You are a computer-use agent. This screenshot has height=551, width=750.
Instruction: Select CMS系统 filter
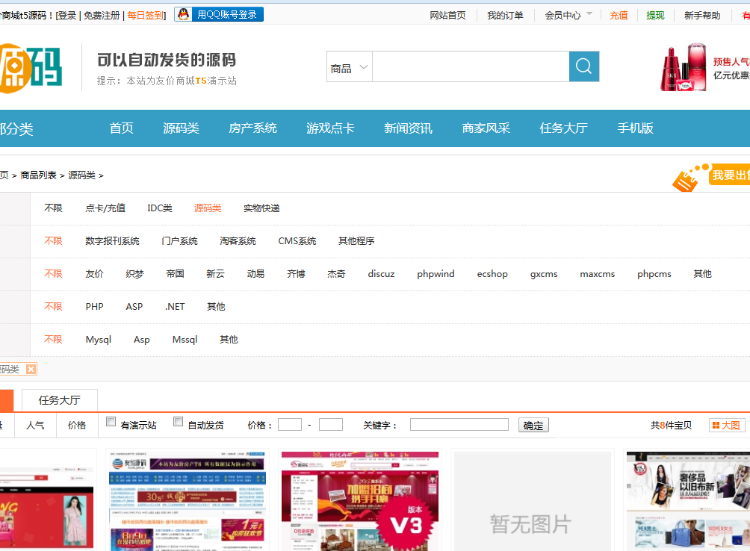[x=297, y=241]
